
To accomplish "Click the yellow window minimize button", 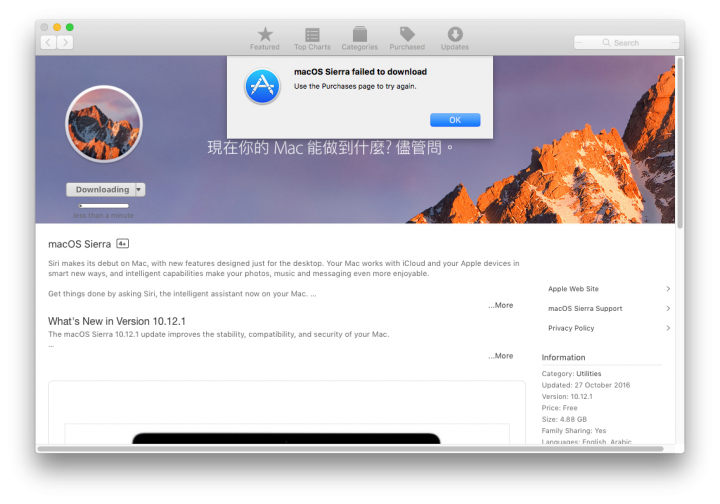I will tap(57, 27).
